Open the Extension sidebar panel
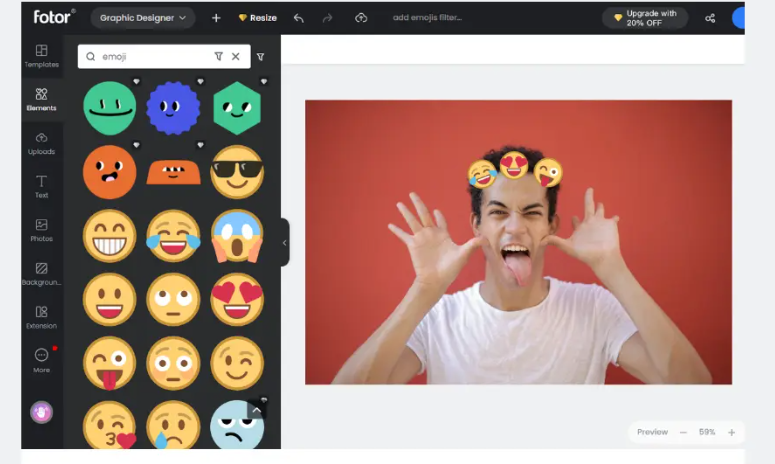This screenshot has height=464, width=775. click(x=42, y=317)
